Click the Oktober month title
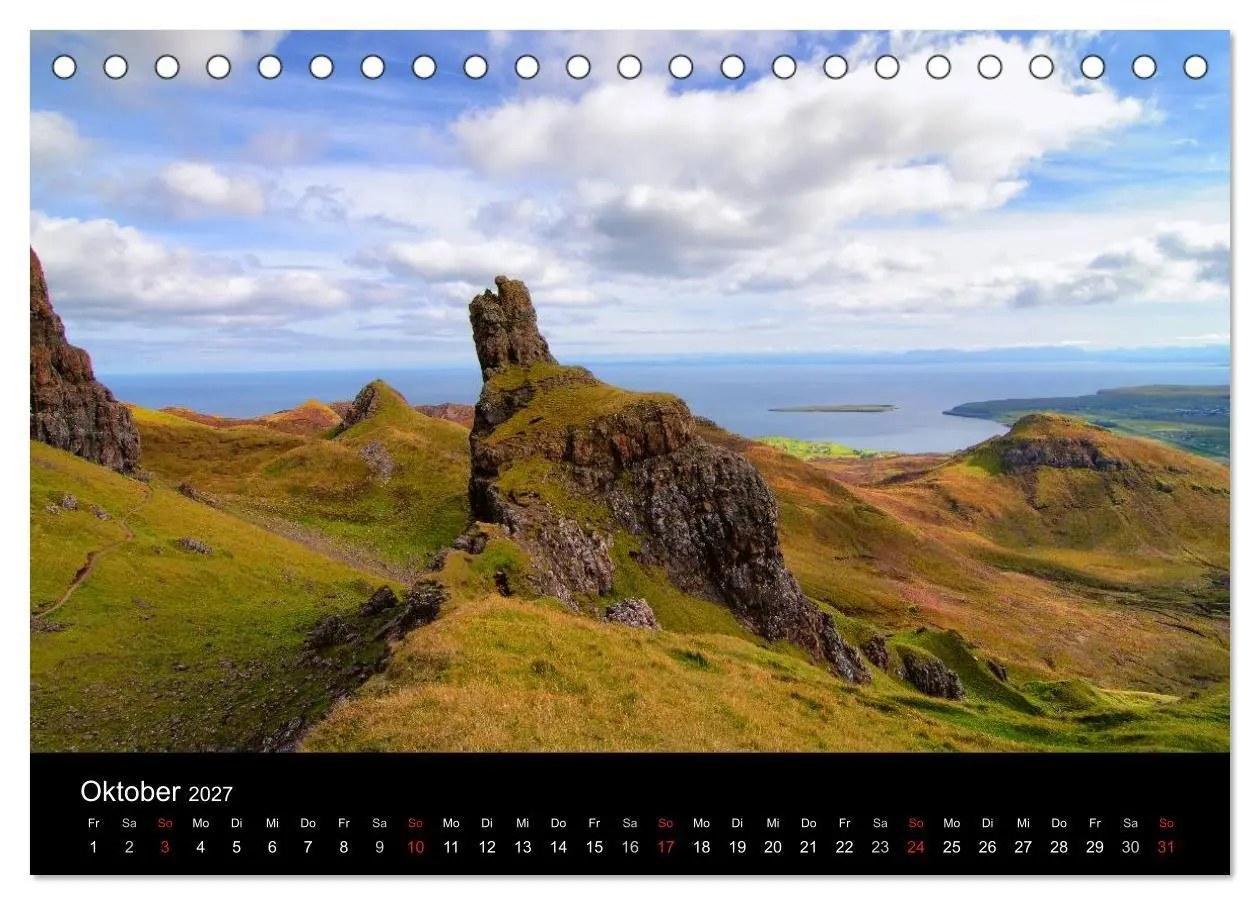Viewport: 1260px width, 905px height. click(130, 792)
